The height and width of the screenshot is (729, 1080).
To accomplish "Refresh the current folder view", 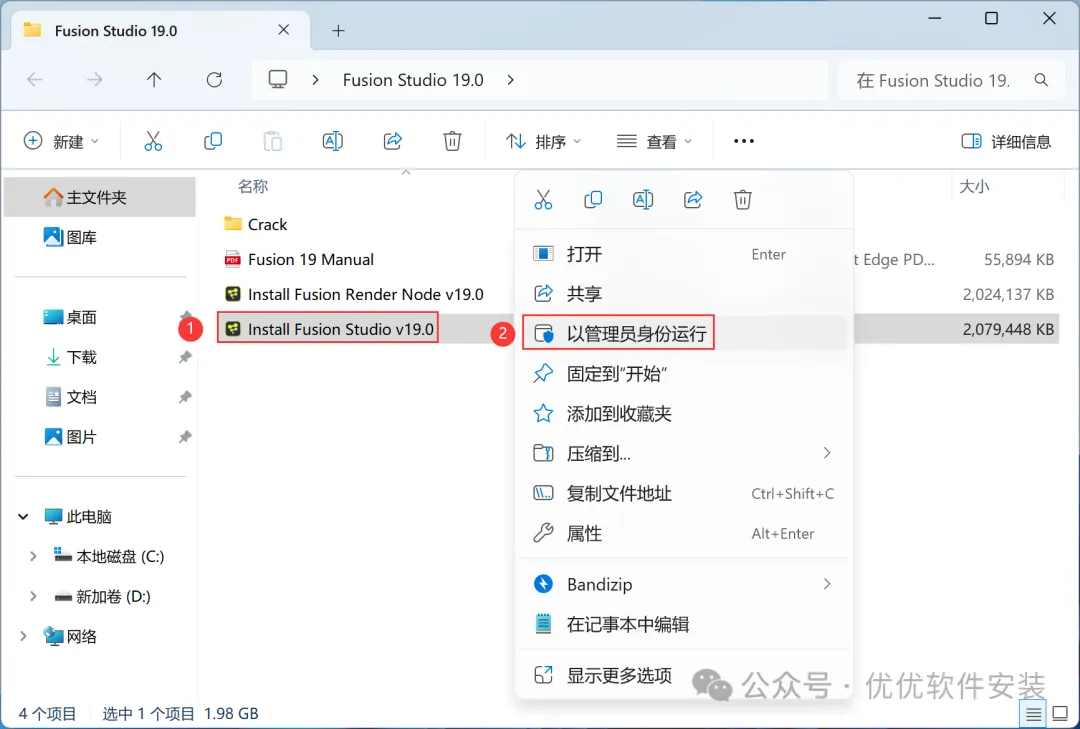I will pyautogui.click(x=214, y=80).
